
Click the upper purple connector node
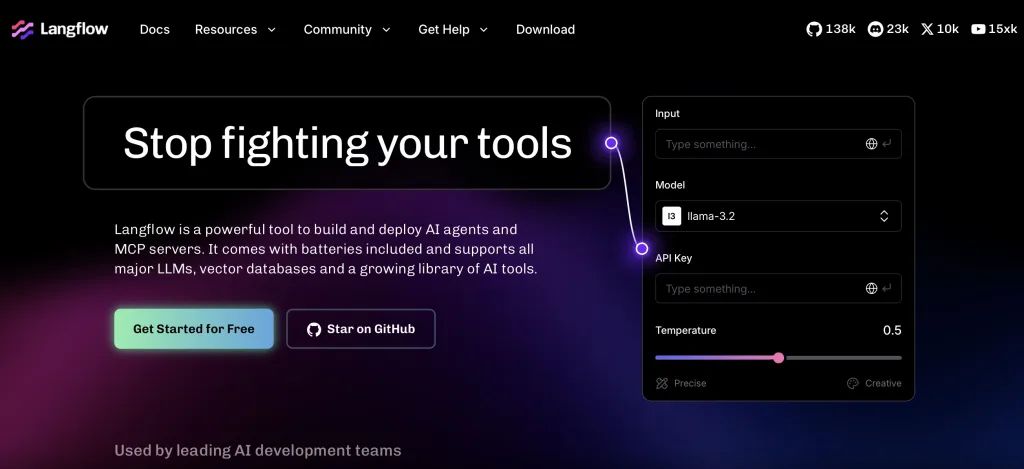point(611,143)
